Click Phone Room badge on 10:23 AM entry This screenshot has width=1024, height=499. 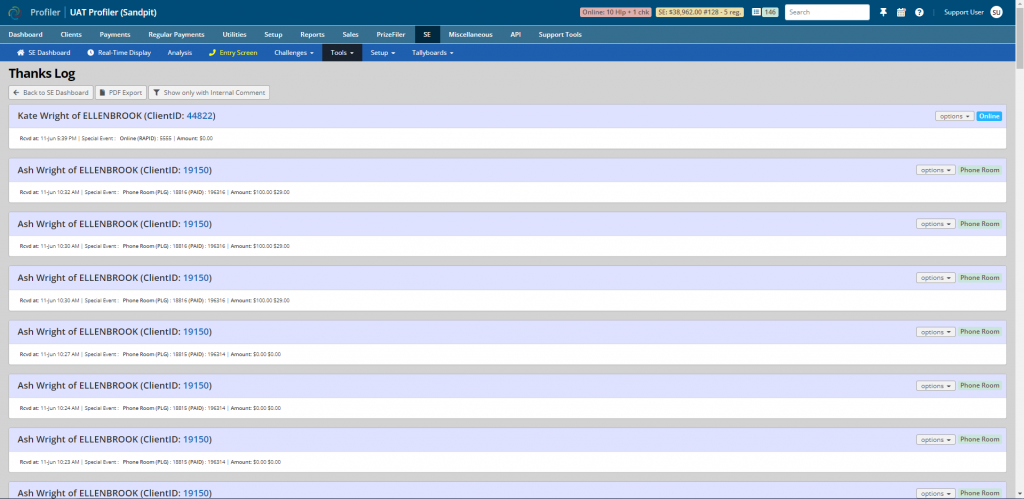[x=980, y=440]
